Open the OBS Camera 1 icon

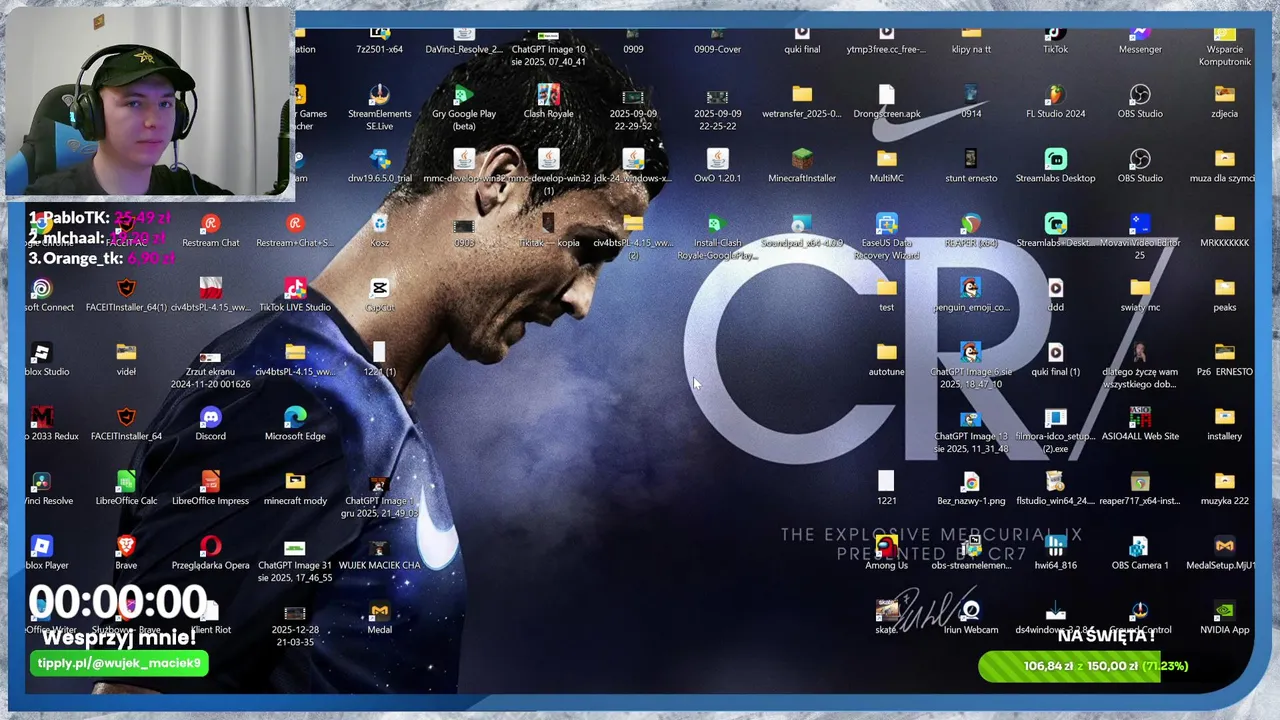[x=1140, y=552]
